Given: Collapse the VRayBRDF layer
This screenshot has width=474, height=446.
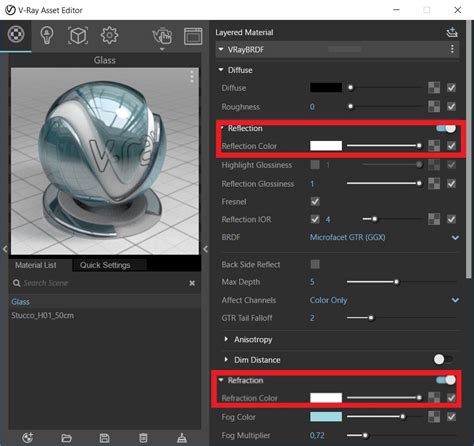Looking at the screenshot, I should [221, 49].
